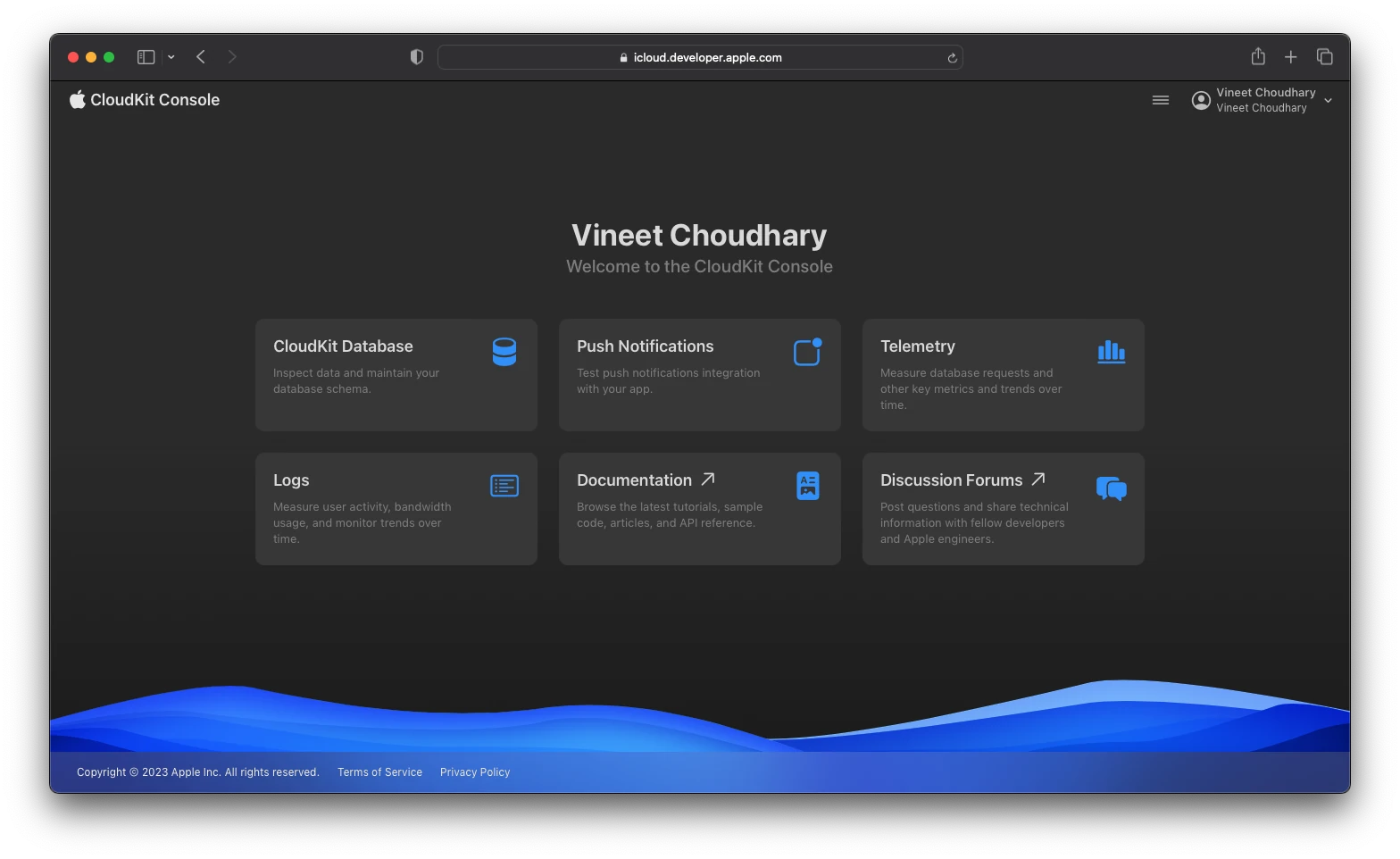Show Safari tab overview icon
1400x859 pixels.
click(1325, 57)
